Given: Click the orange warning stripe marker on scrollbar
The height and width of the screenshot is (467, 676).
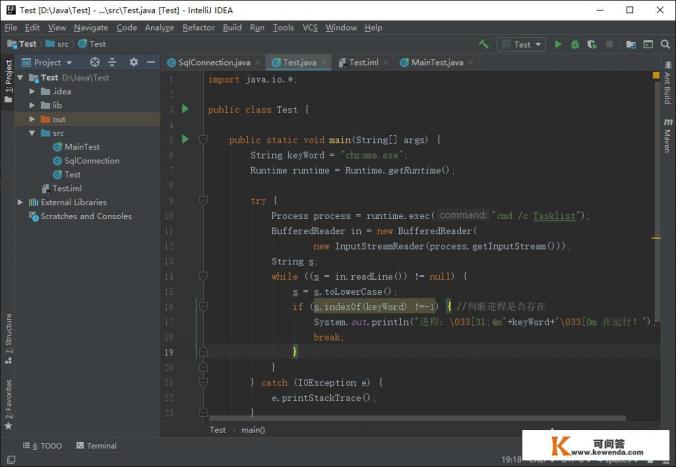Looking at the screenshot, I should point(656,238).
